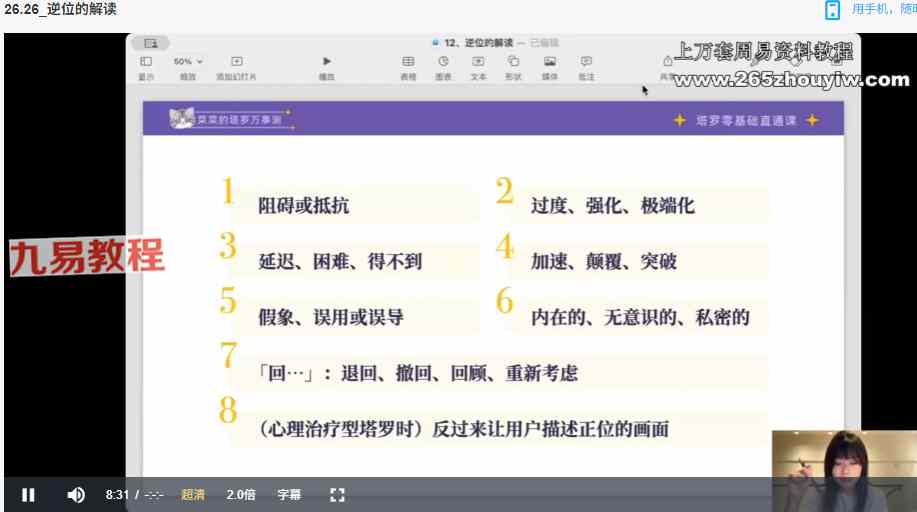Insert a chart with 图表 icon
The width and height of the screenshot is (917, 512).
click(x=443, y=62)
